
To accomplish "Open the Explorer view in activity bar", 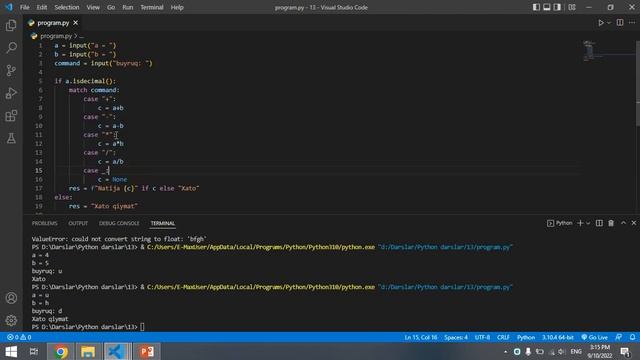I will [x=11, y=25].
